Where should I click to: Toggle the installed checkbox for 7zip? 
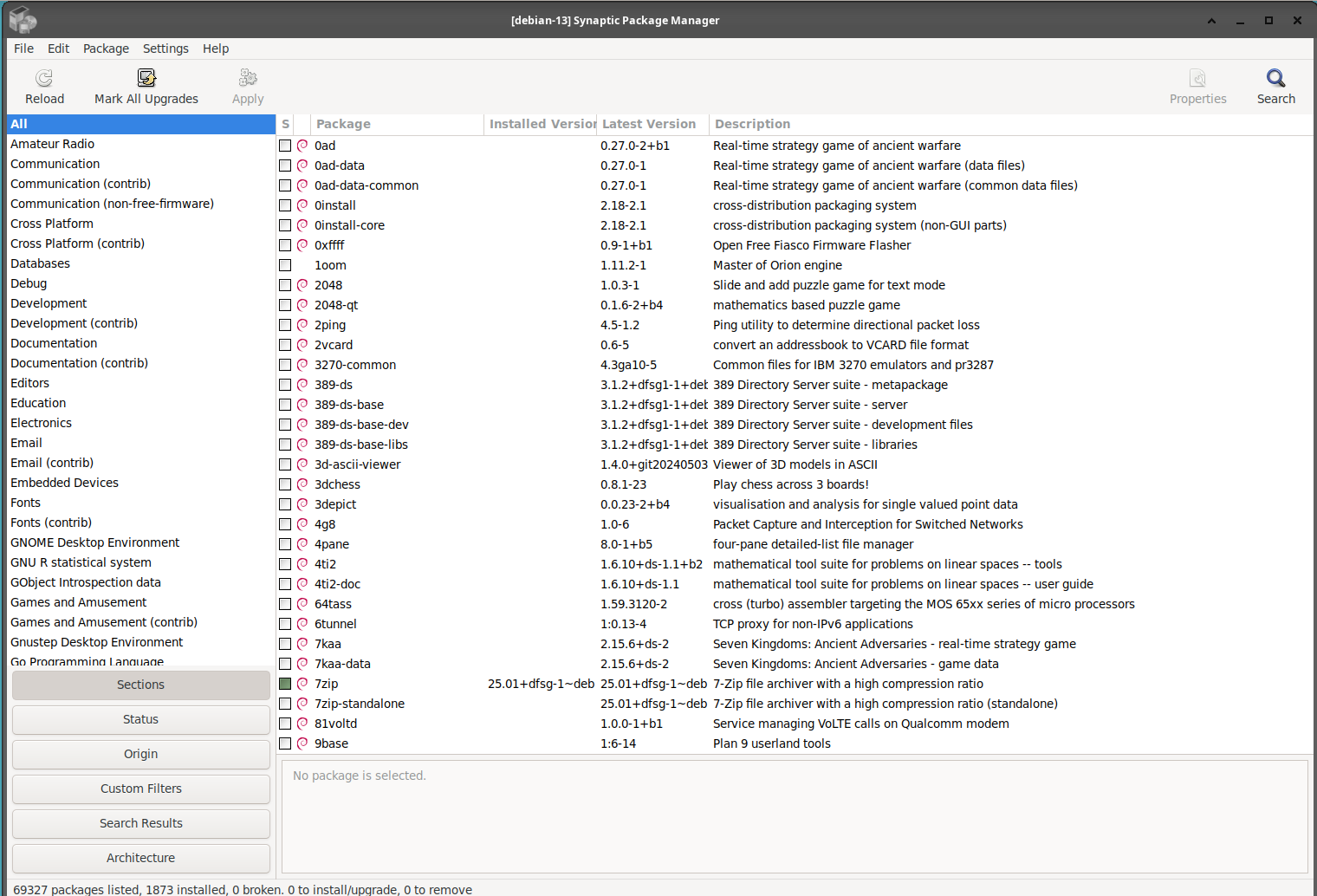[x=285, y=684]
